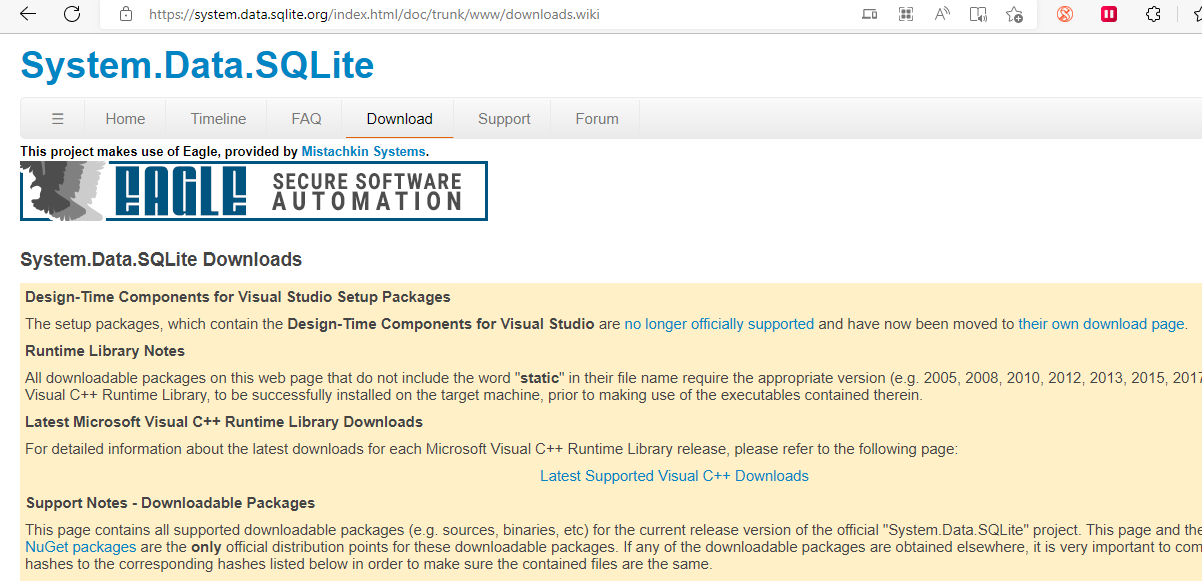Open Immersive Reader with audio icon
1202x581 pixels.
pos(978,14)
